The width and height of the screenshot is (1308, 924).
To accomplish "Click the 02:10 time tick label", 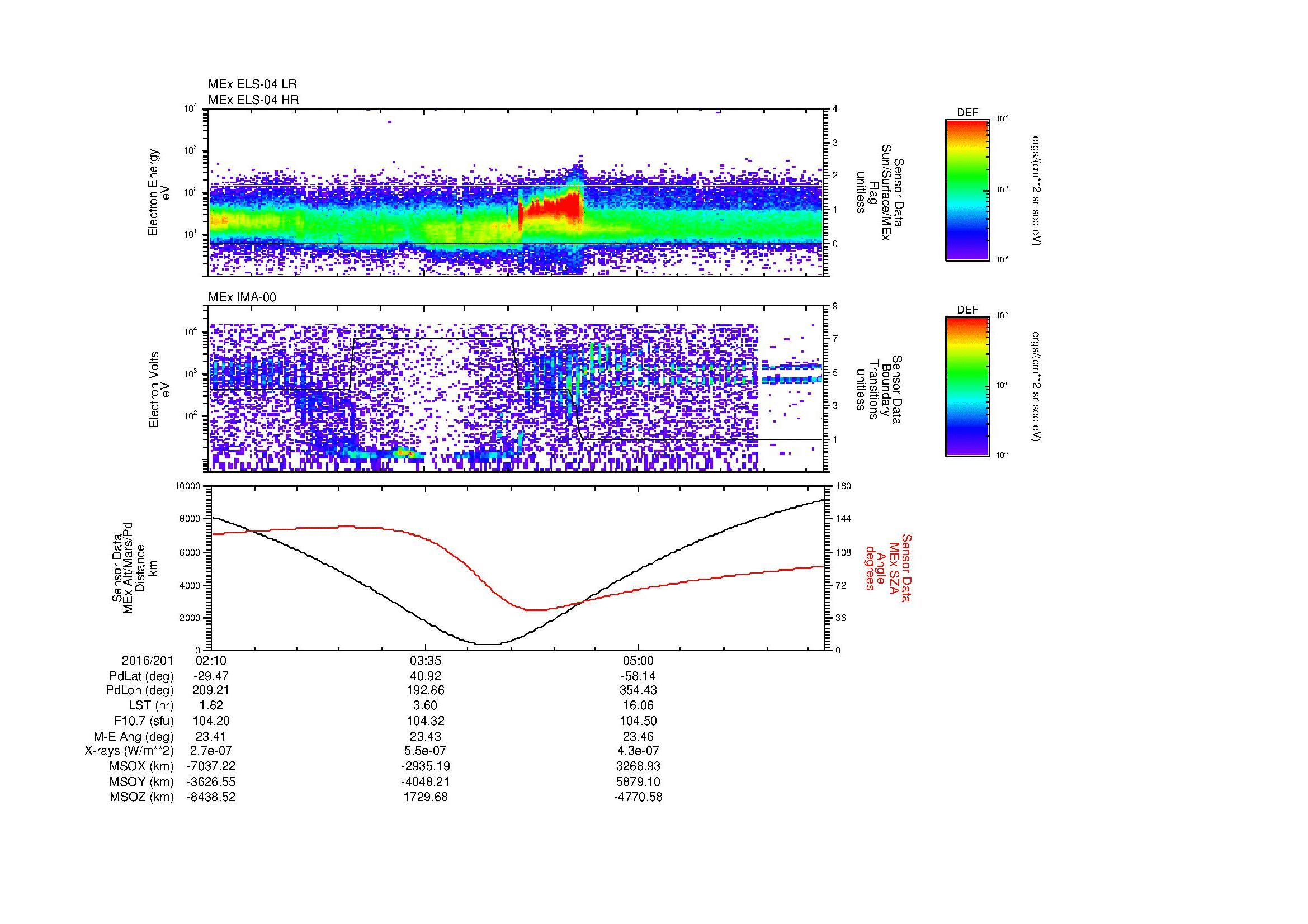I will tap(211, 660).
